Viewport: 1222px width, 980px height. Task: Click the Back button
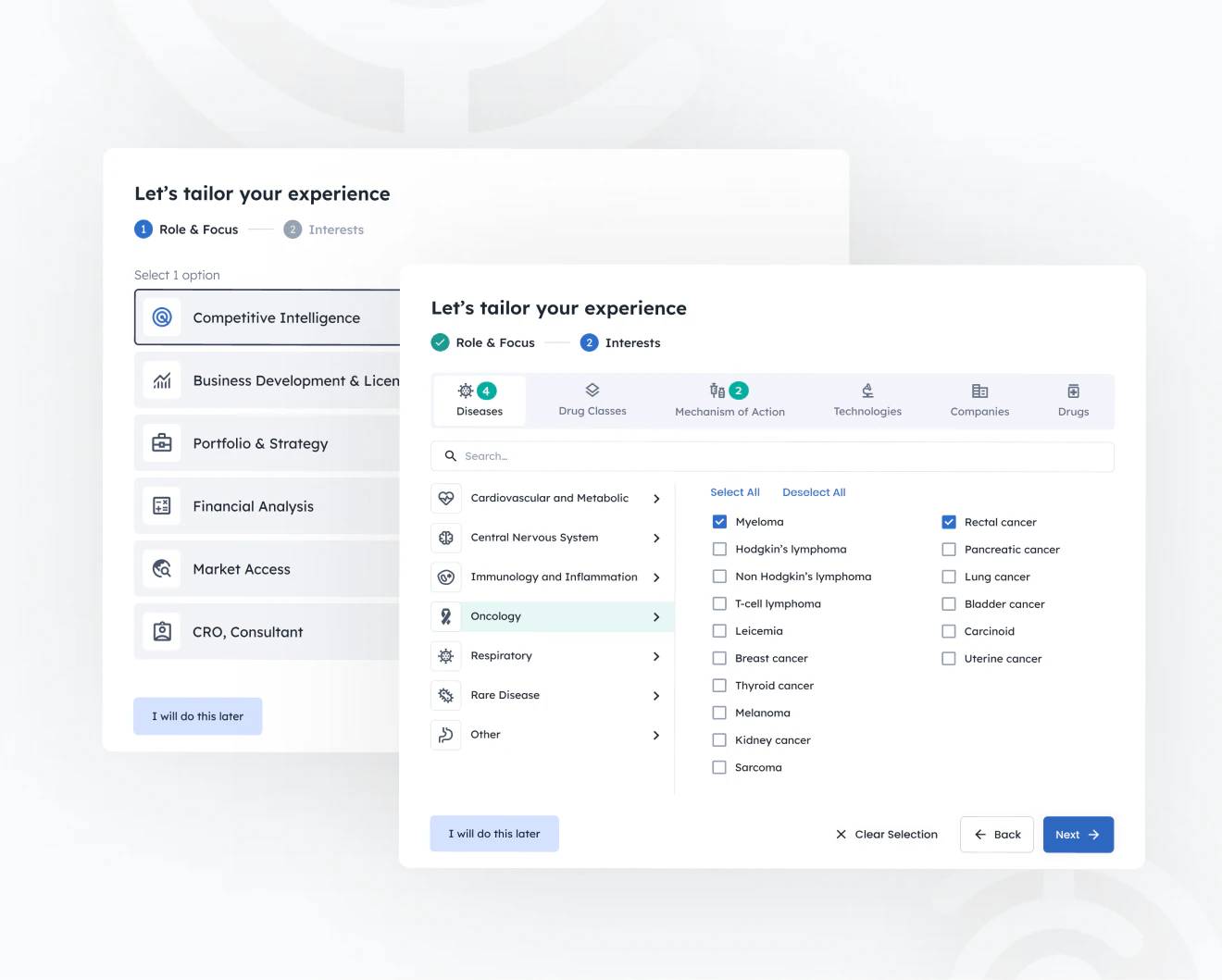pyautogui.click(x=997, y=835)
